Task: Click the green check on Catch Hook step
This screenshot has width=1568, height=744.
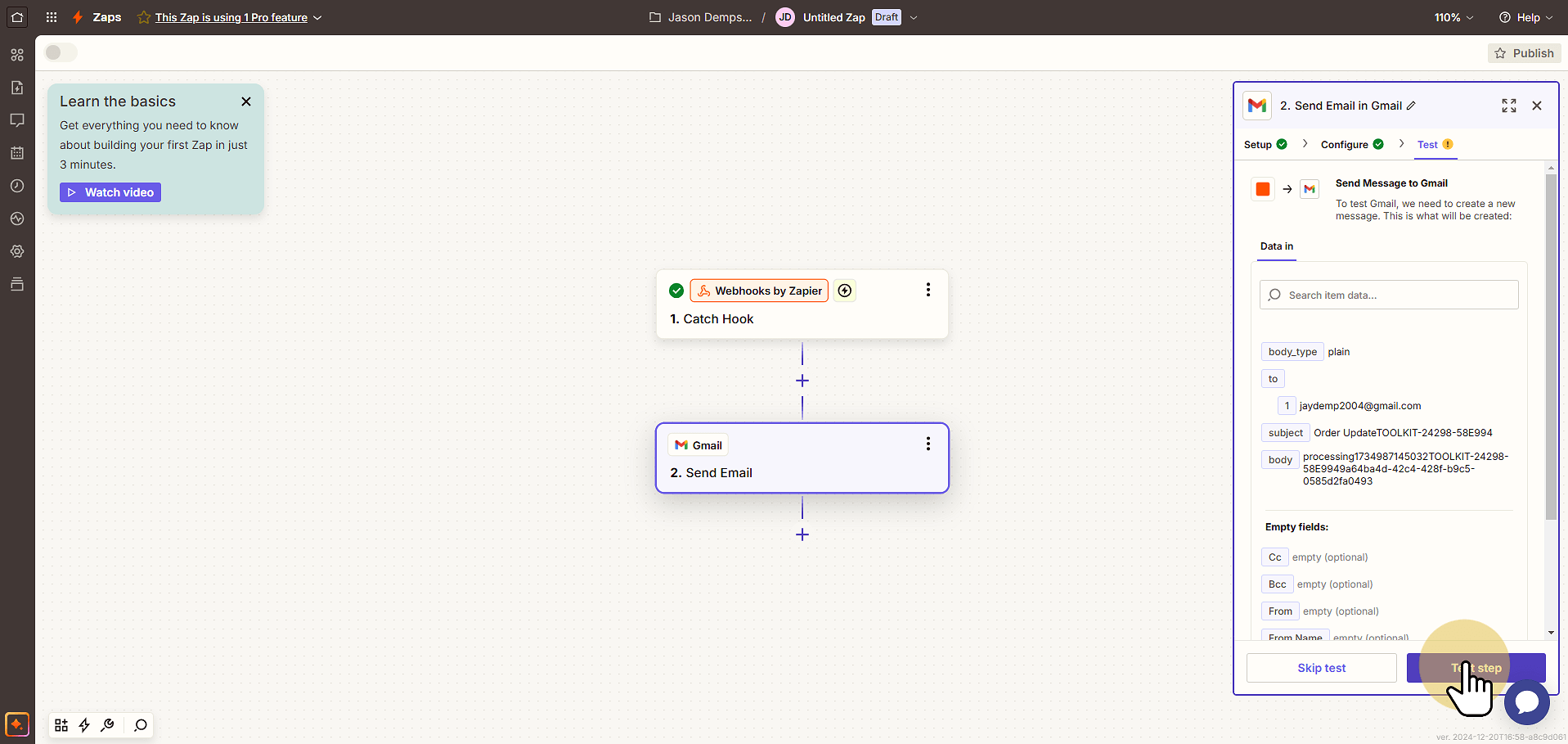Action: 676,291
